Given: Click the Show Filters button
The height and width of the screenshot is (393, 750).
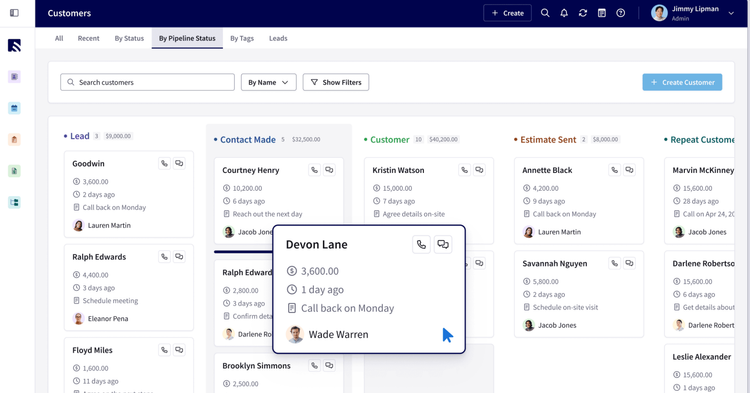Looking at the screenshot, I should (336, 82).
